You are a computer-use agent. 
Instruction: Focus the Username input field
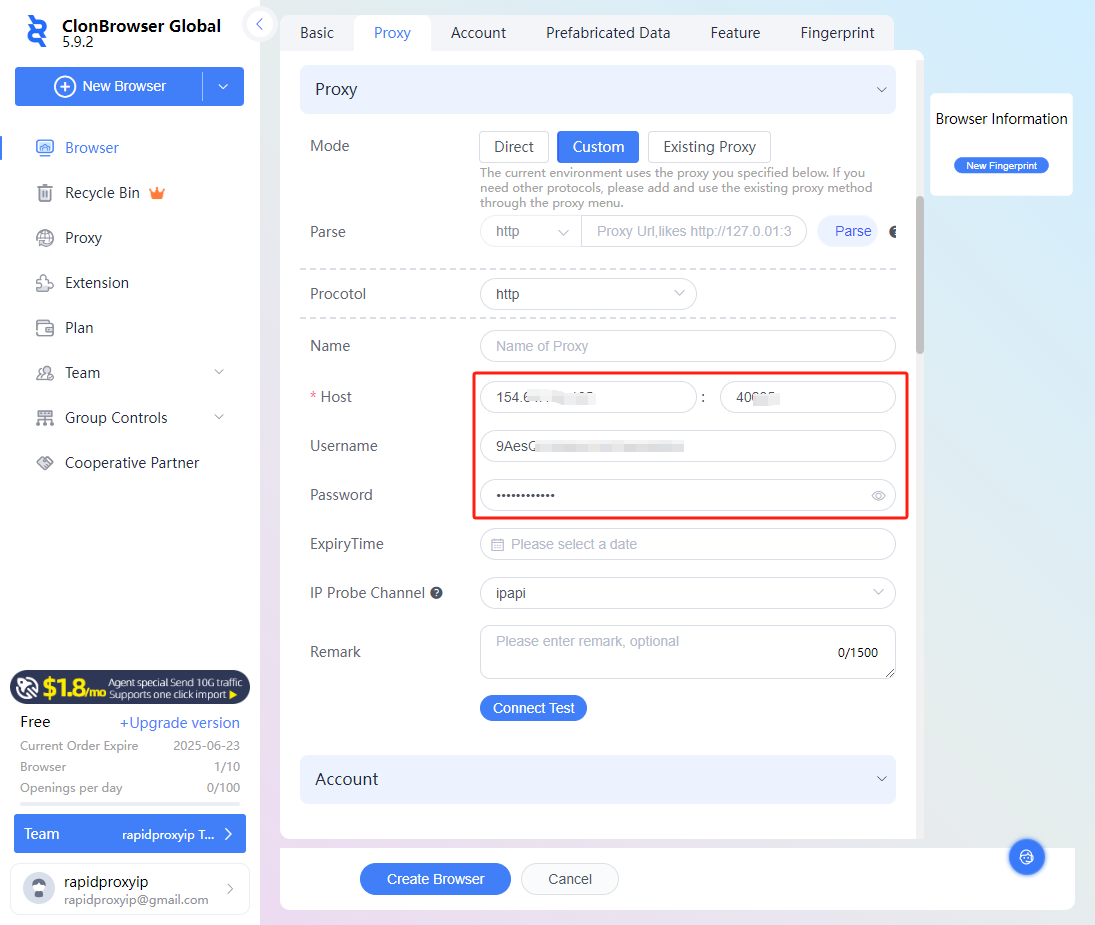click(x=687, y=446)
